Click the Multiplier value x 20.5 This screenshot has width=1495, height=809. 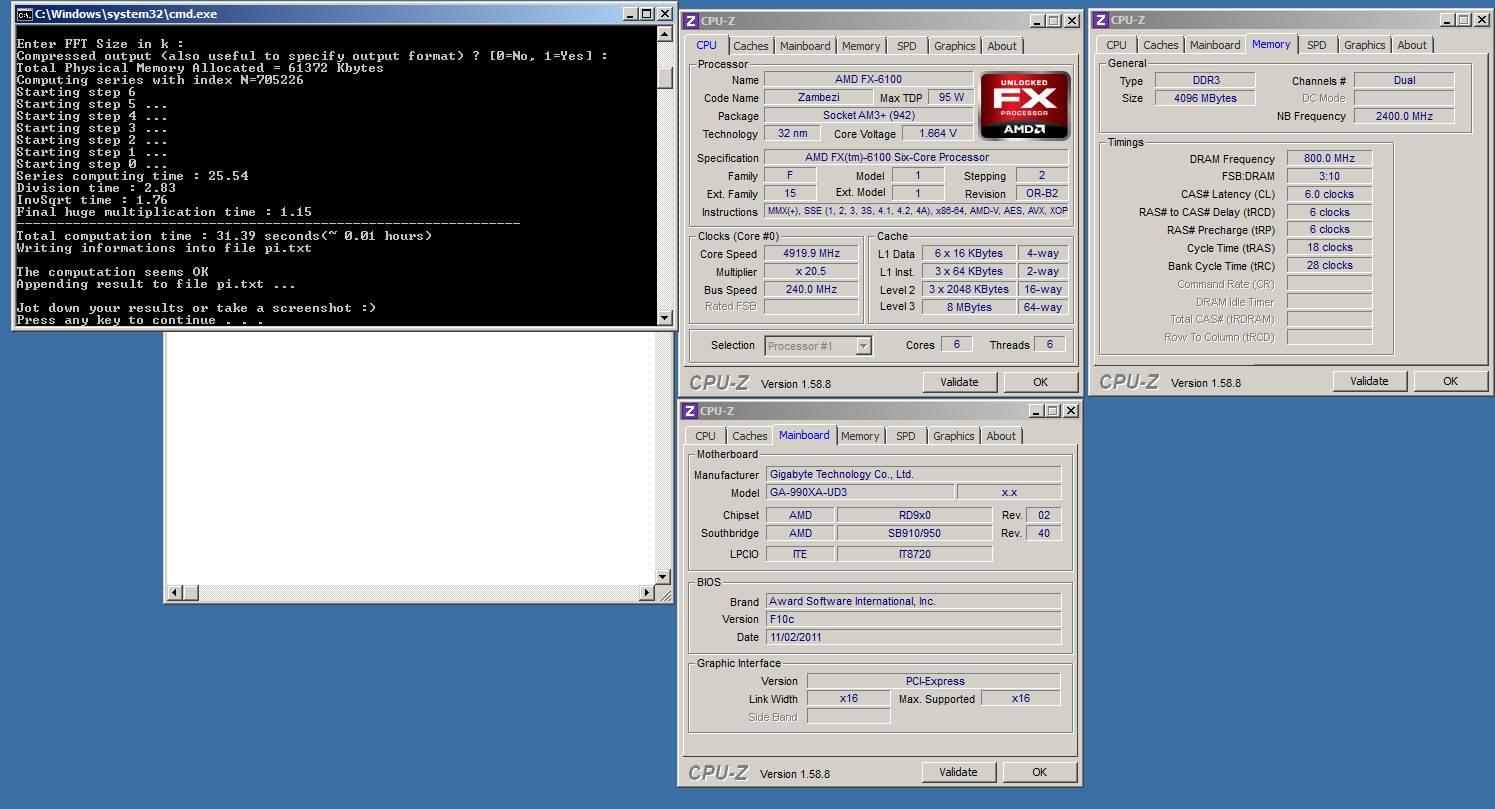point(811,272)
